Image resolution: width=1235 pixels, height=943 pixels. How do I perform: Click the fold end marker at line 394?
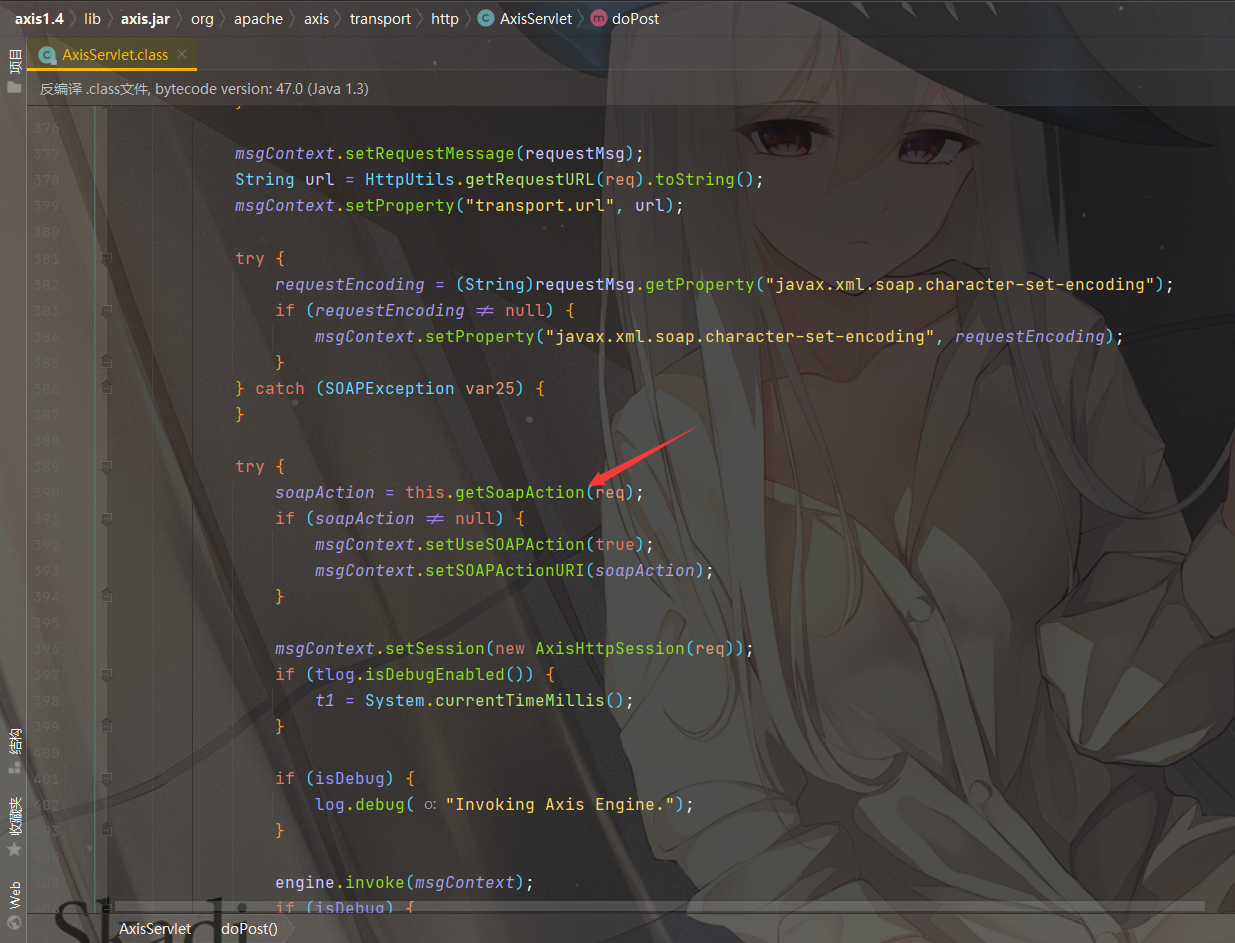click(x=106, y=596)
